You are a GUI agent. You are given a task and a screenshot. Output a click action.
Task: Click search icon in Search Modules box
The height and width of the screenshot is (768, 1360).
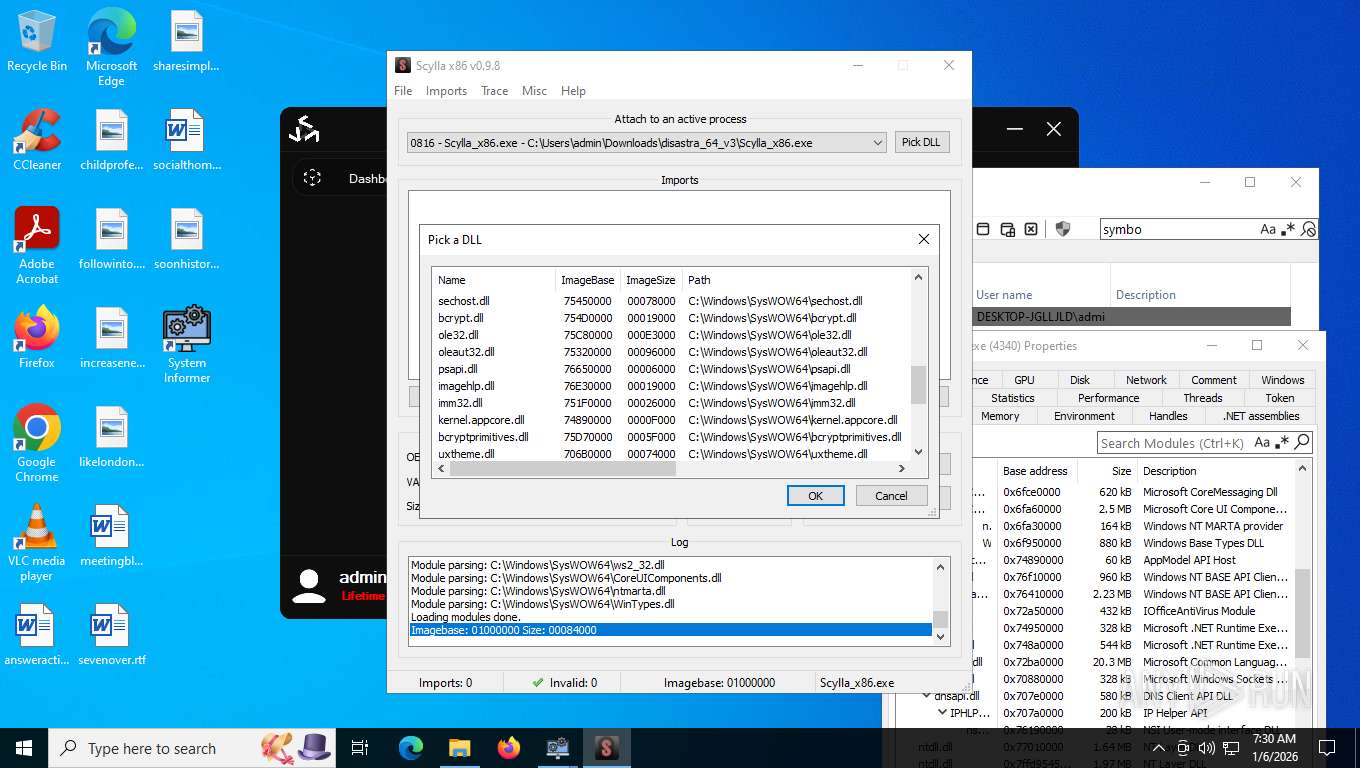tap(1301, 442)
